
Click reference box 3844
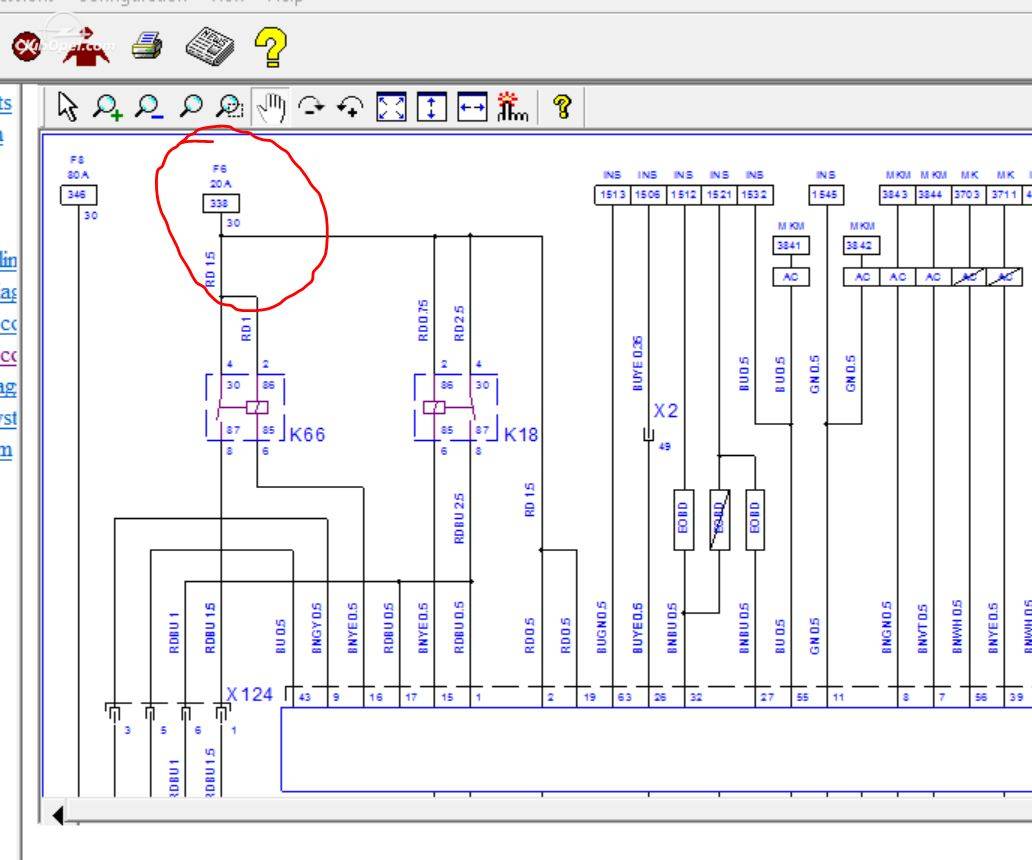[x=933, y=195]
